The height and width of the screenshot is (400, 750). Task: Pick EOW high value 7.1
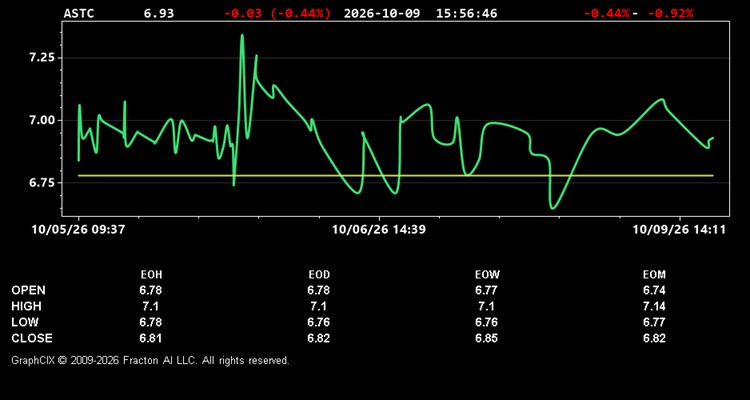[x=486, y=306]
